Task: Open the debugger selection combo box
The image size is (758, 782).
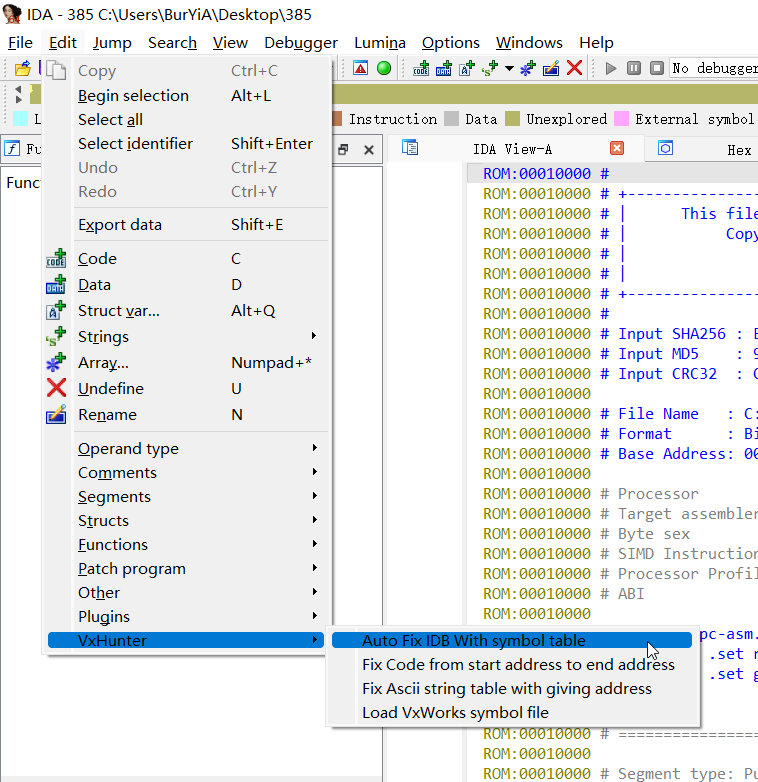Action: click(712, 68)
